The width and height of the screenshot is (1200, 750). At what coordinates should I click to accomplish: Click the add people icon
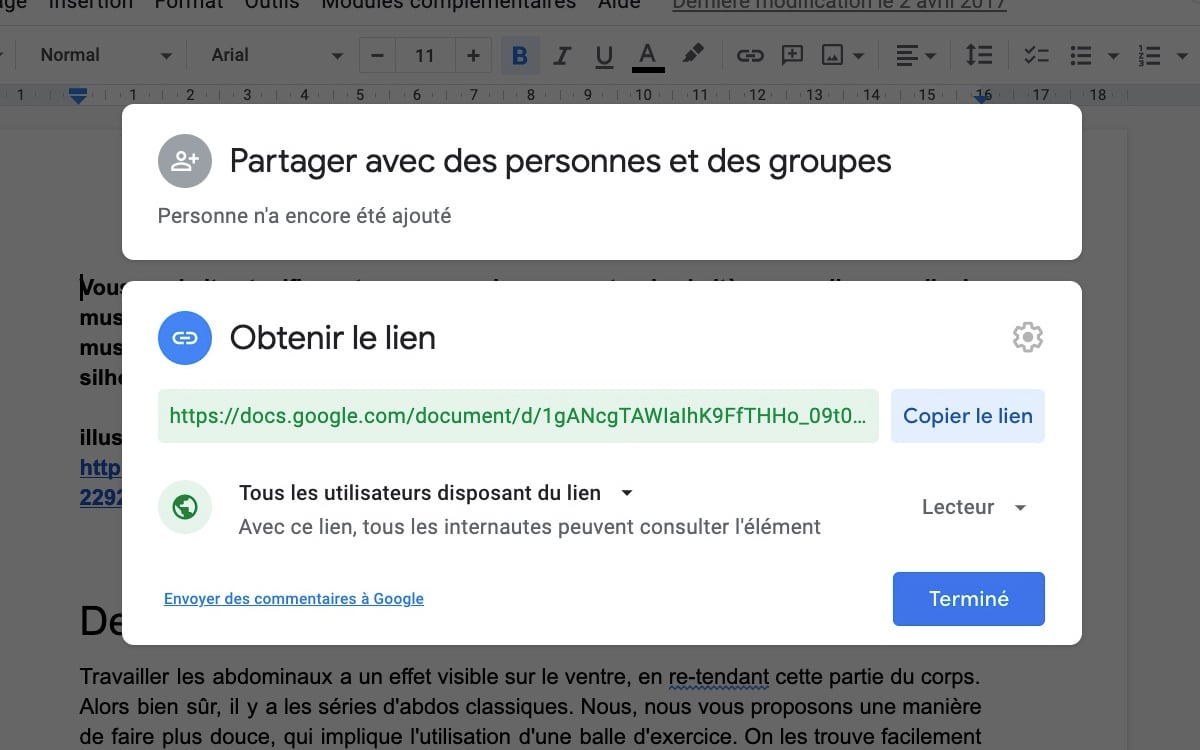tap(185, 161)
